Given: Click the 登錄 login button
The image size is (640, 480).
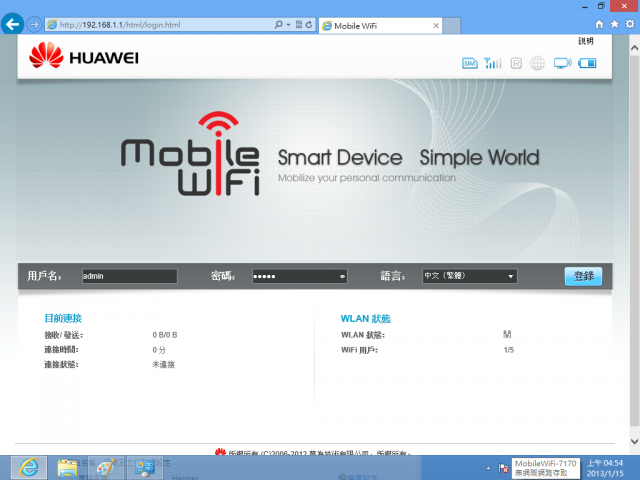Looking at the screenshot, I should 583,276.
